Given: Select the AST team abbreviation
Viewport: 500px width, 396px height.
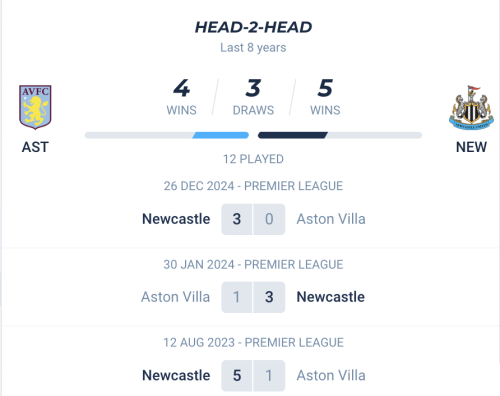Looking at the screenshot, I should [x=35, y=147].
